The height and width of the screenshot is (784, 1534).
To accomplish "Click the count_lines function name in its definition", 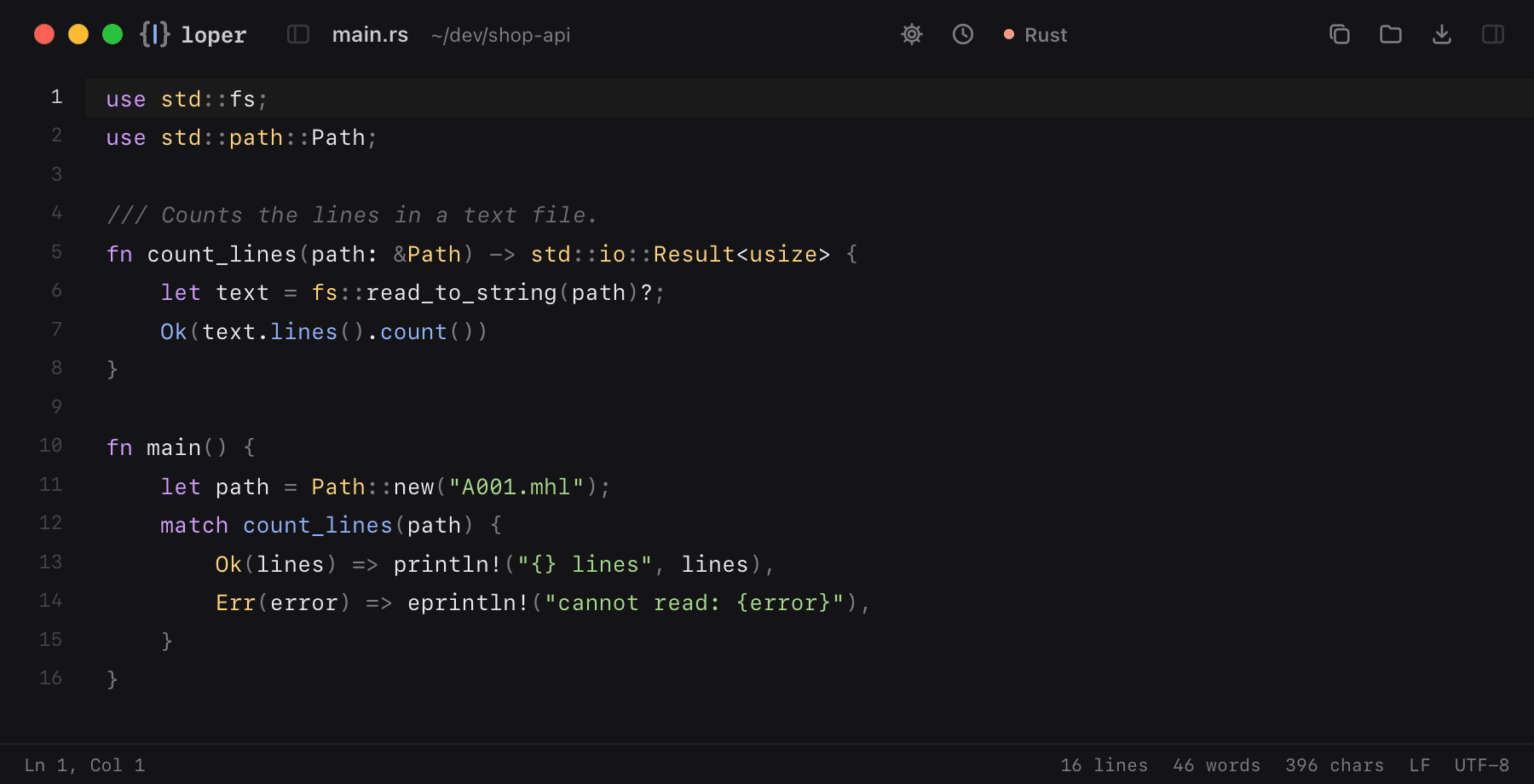I will coord(222,254).
